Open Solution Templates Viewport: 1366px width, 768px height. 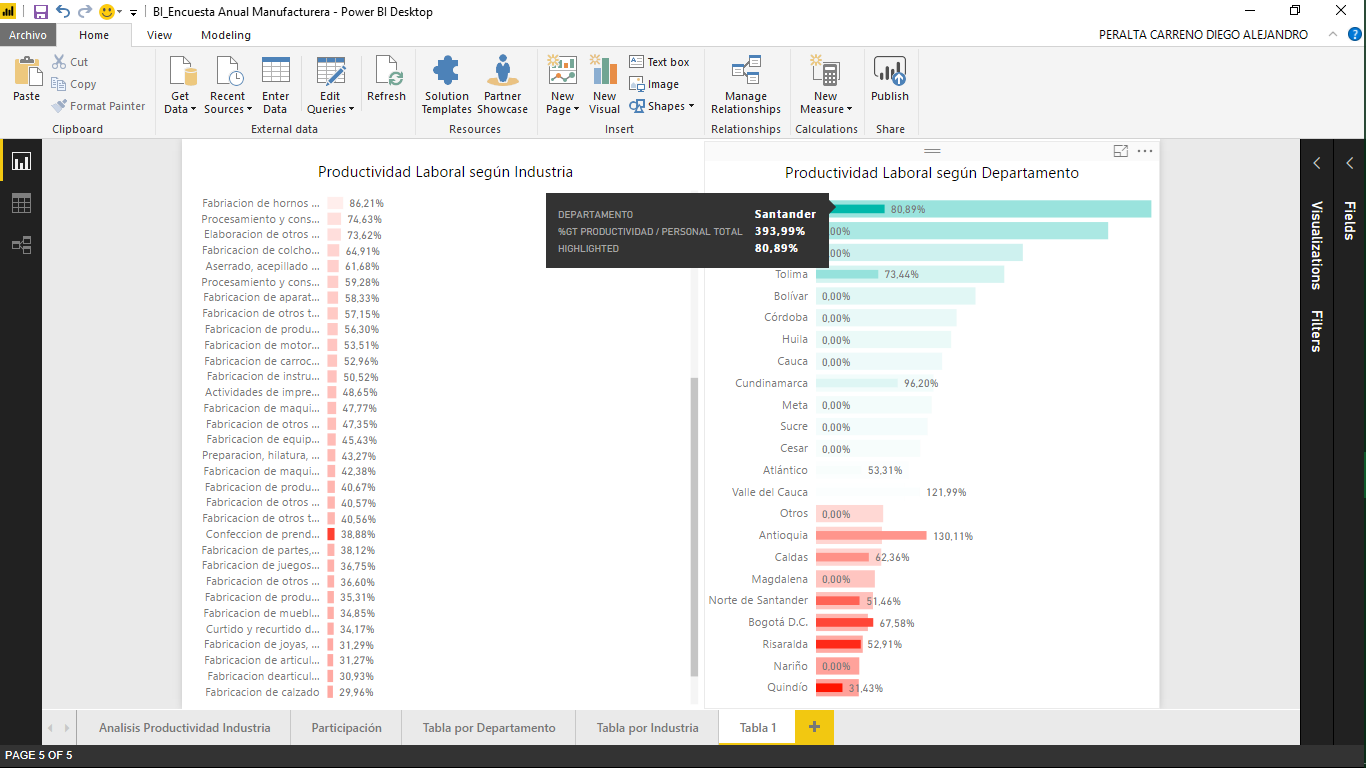pyautogui.click(x=446, y=85)
